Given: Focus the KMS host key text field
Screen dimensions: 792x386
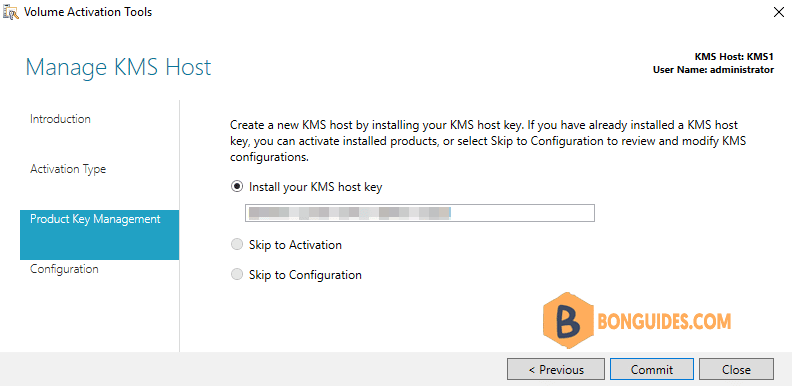Looking at the screenshot, I should tap(420, 213).
